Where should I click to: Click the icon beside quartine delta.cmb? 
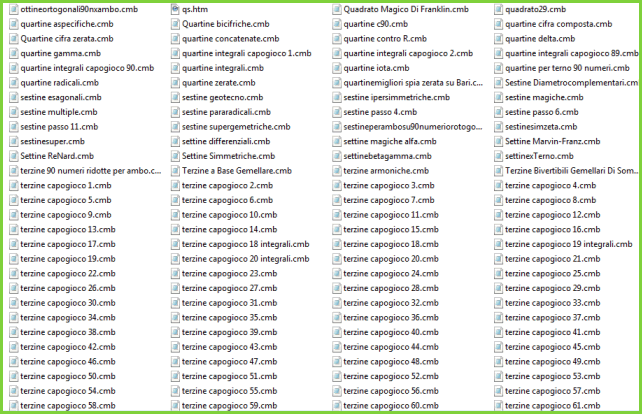click(x=497, y=39)
